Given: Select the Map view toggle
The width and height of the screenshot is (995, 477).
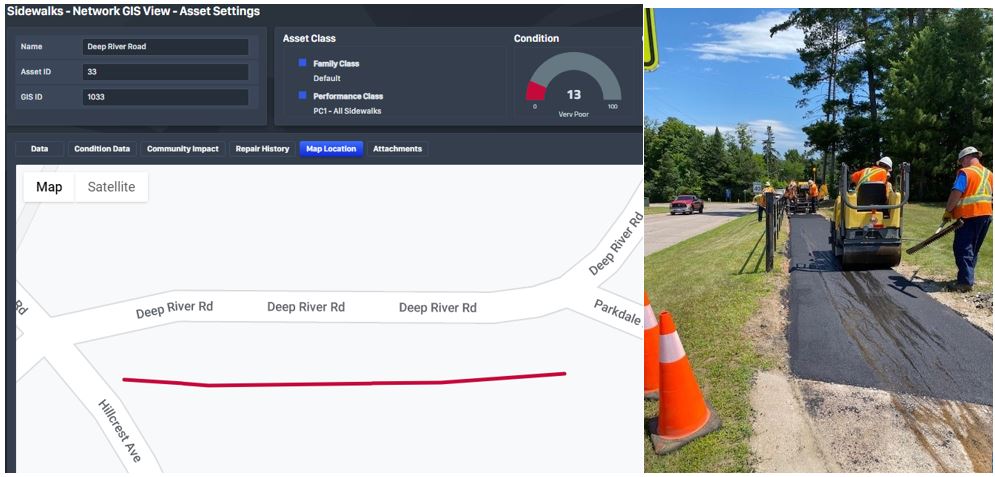Looking at the screenshot, I should click(49, 186).
